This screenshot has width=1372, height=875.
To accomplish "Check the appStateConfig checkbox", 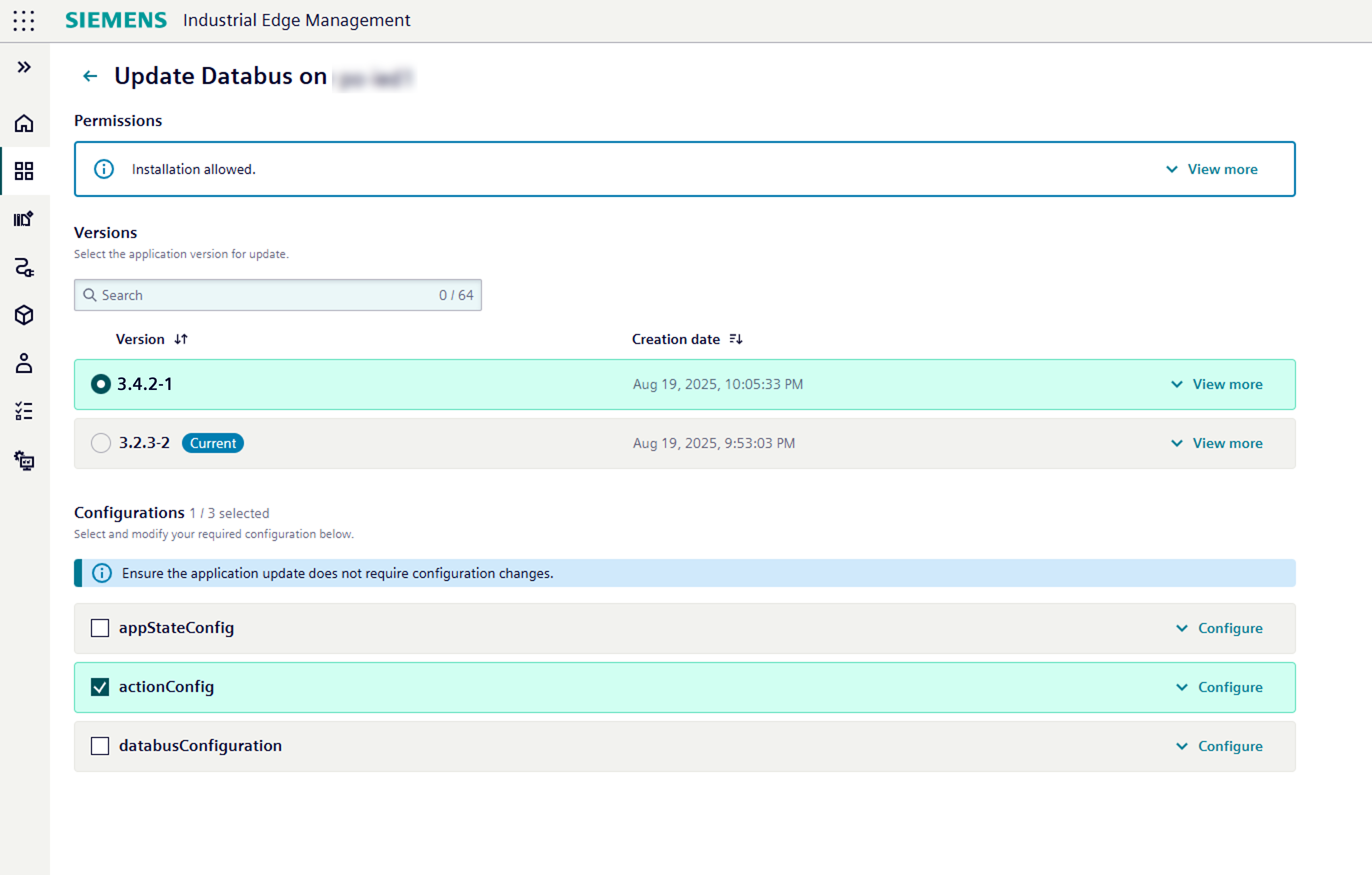I will click(100, 628).
